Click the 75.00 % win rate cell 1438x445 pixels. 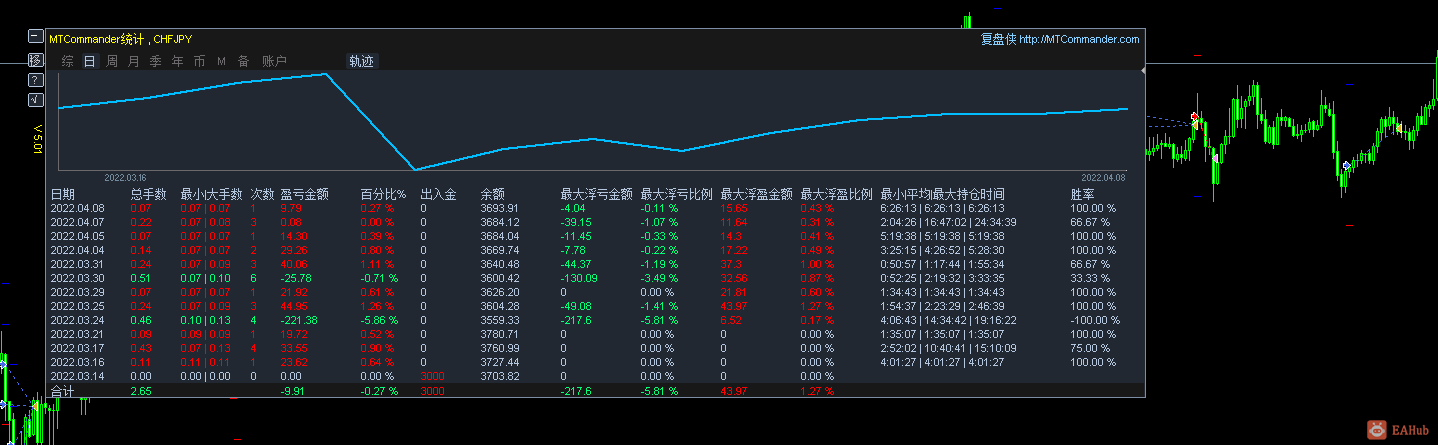[x=1092, y=348]
